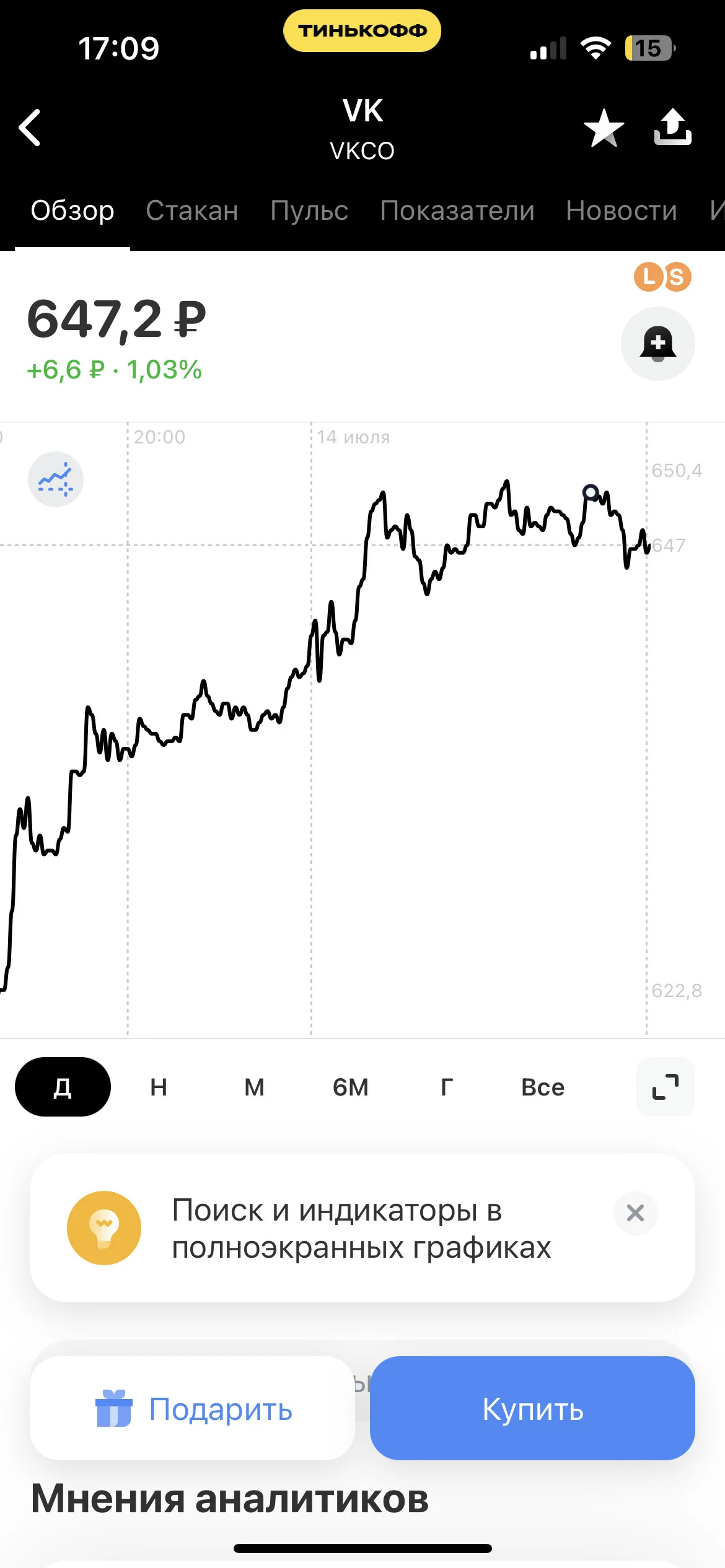Viewport: 725px width, 1568px height.
Task: Tap the orange S badge
Action: pos(677,277)
